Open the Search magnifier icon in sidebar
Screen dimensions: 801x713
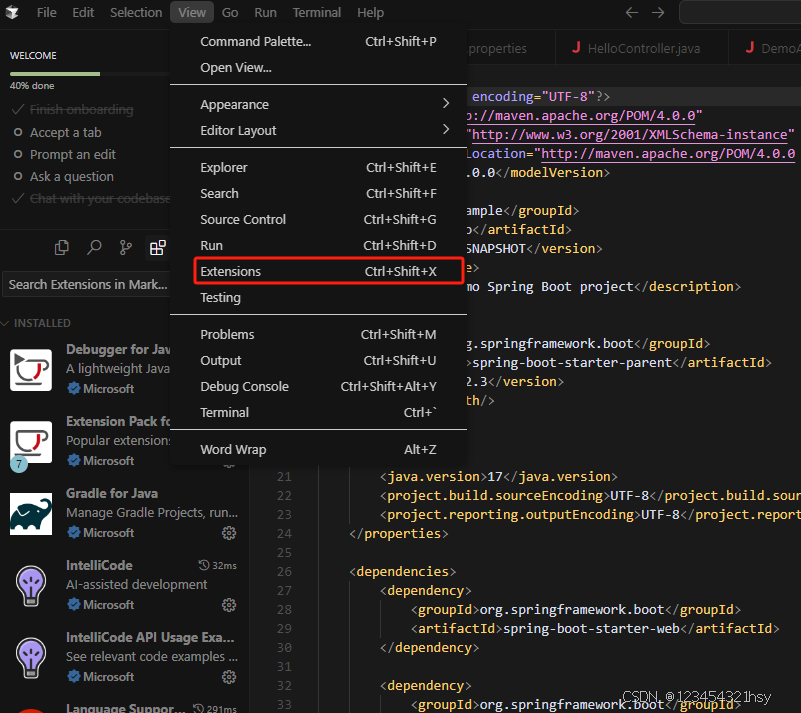click(94, 248)
